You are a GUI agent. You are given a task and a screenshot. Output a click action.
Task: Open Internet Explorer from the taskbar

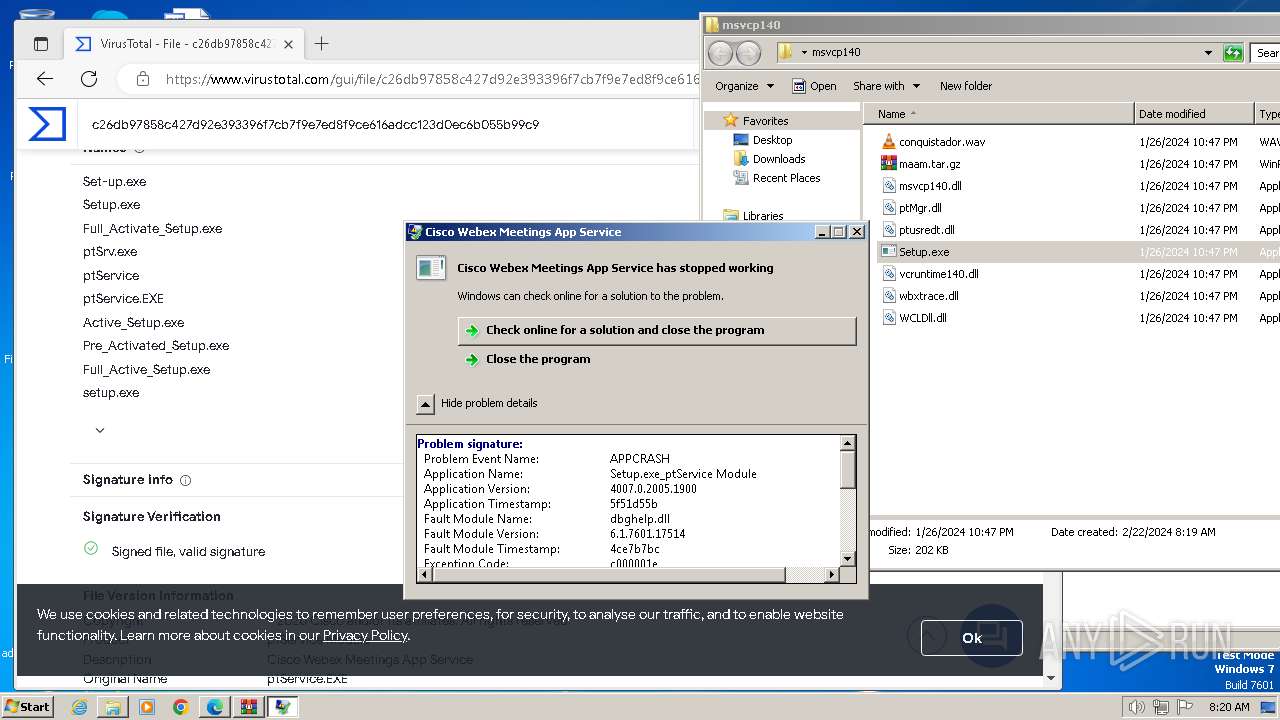(79, 707)
